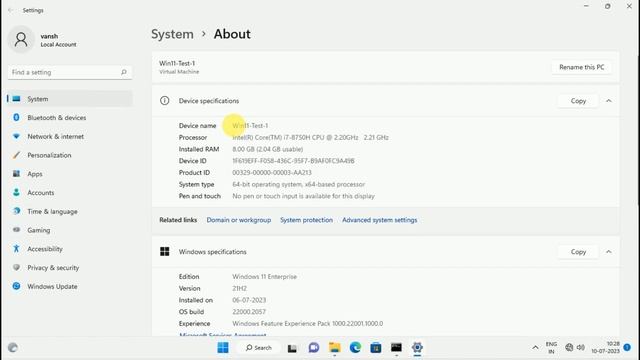Click the Windows 11 Enterprise edition value

click(264, 277)
